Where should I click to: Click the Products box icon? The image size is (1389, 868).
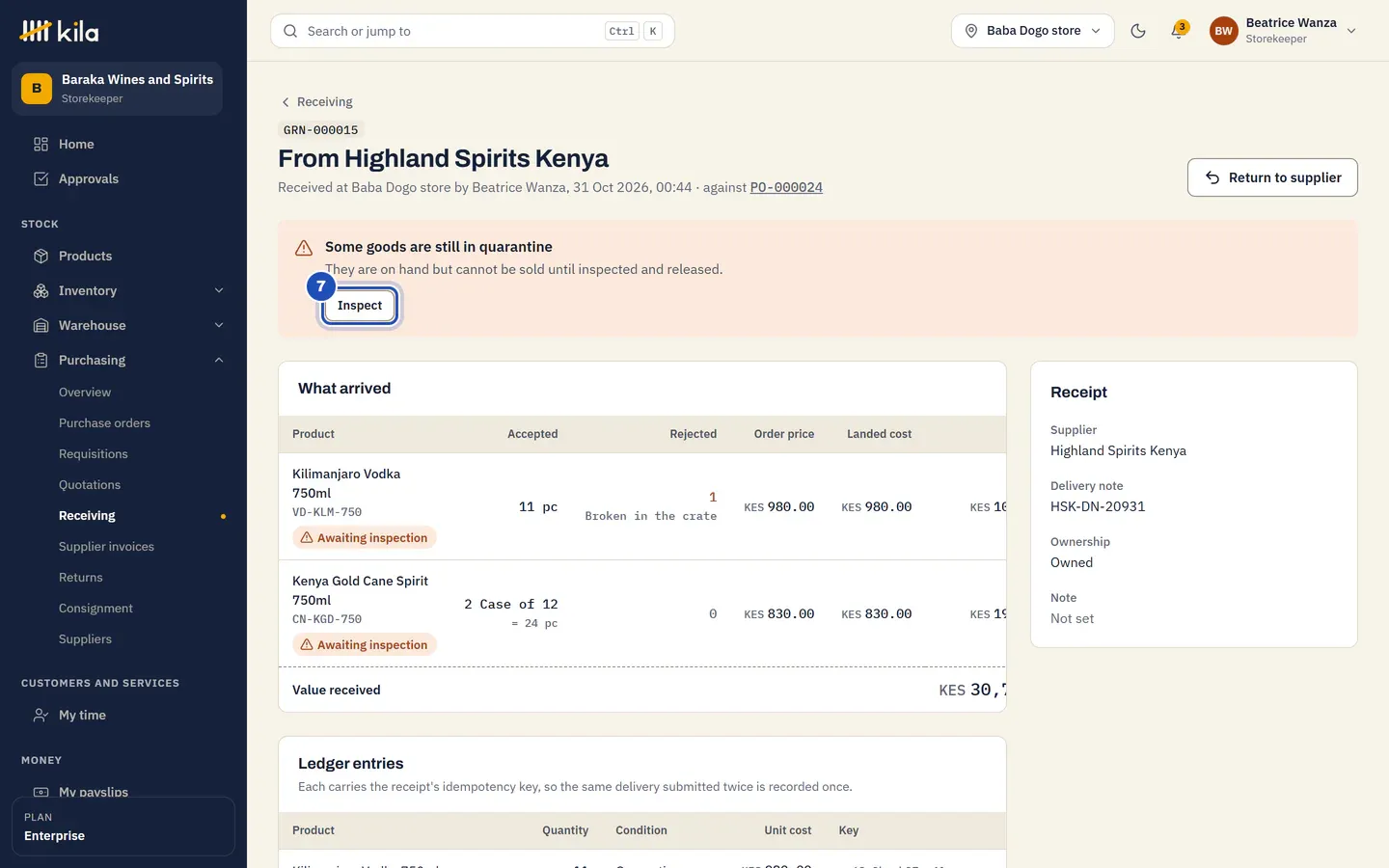point(41,257)
